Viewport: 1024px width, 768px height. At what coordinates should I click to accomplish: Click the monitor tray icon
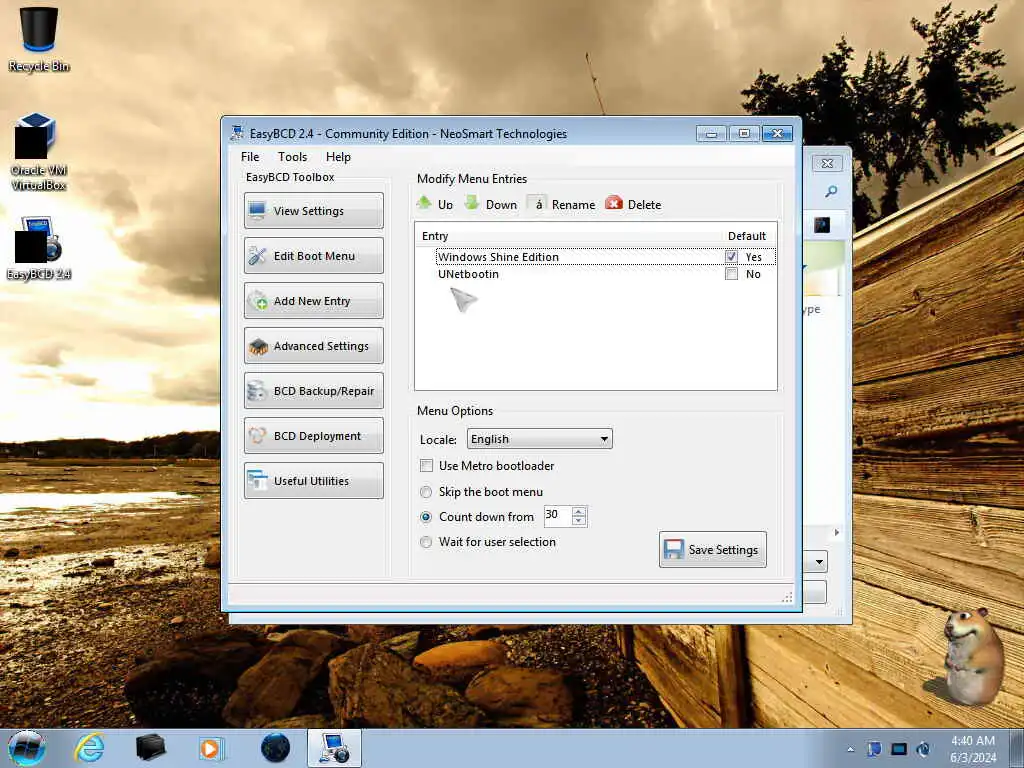pyautogui.click(x=899, y=749)
